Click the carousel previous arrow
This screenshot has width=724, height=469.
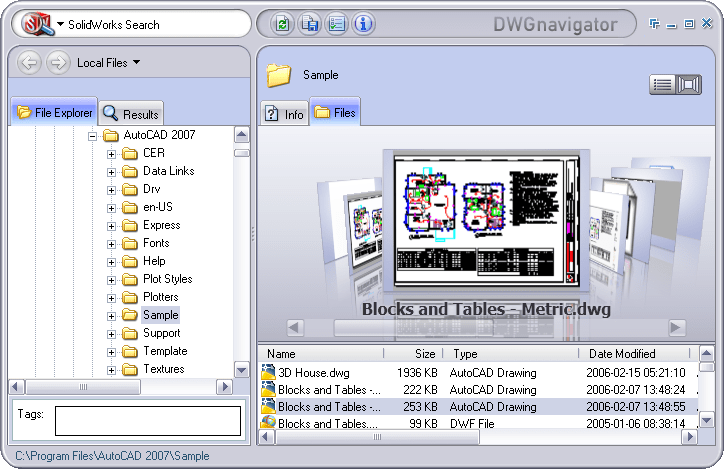point(295,328)
